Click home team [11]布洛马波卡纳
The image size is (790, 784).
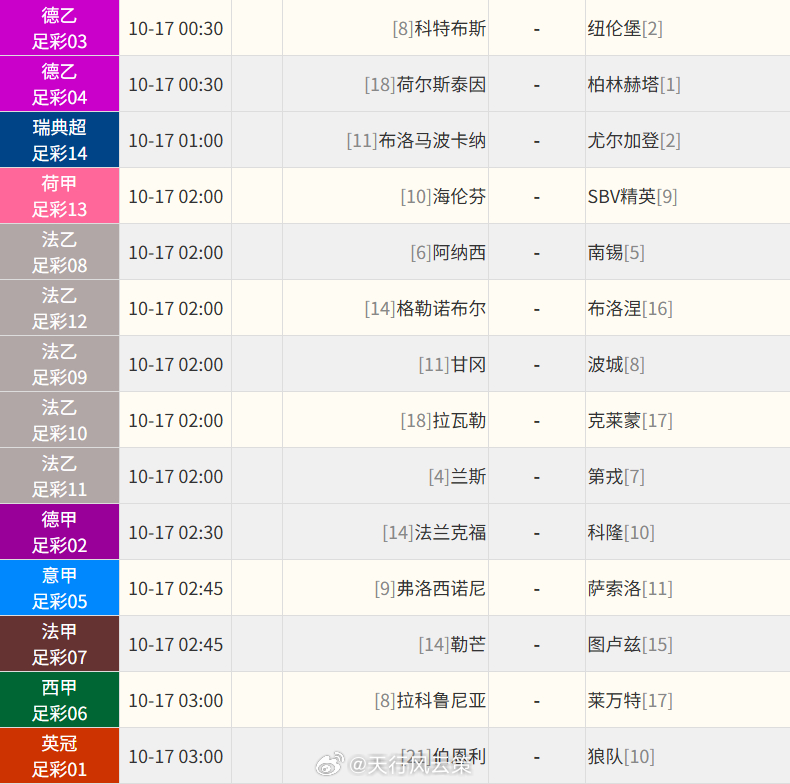(416, 141)
